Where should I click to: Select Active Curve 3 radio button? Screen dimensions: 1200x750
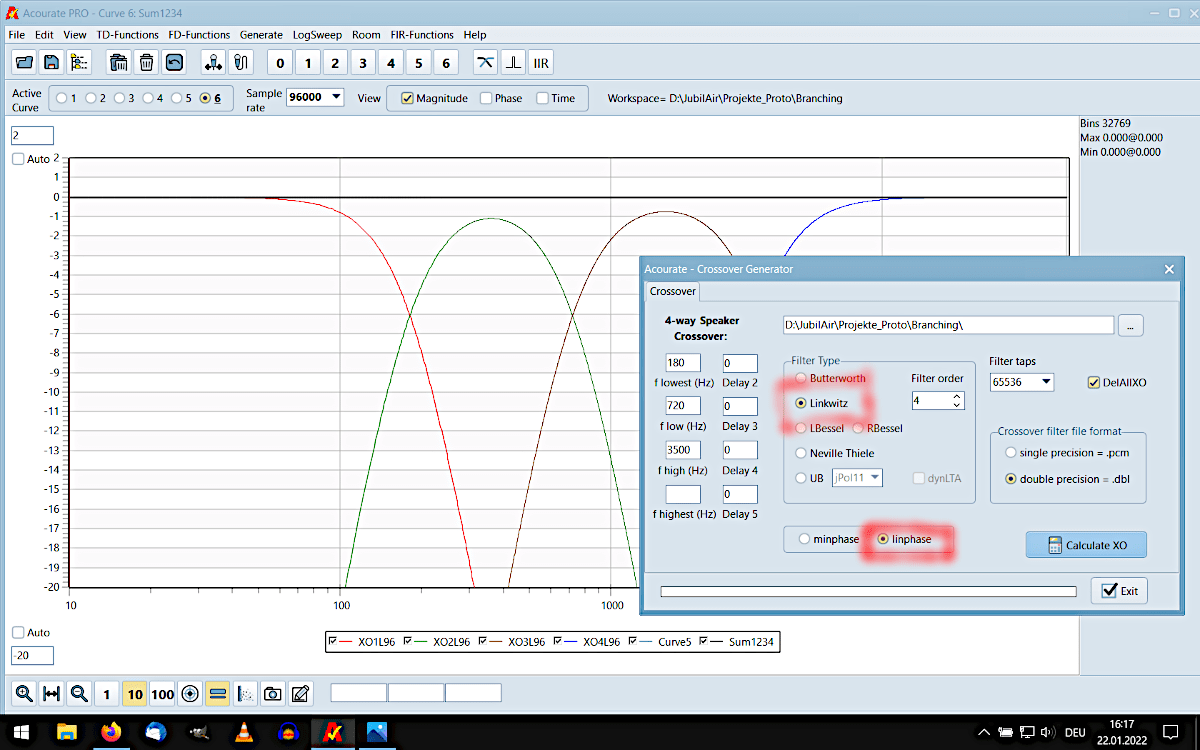[x=119, y=99]
